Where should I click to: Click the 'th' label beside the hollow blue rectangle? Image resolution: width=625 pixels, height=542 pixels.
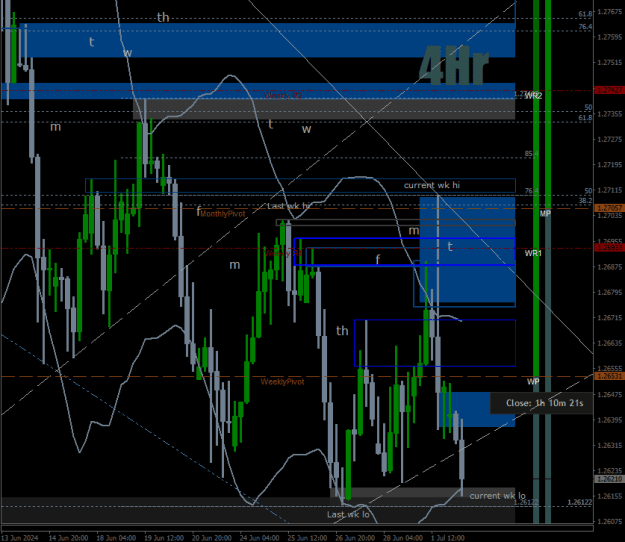pos(342,330)
